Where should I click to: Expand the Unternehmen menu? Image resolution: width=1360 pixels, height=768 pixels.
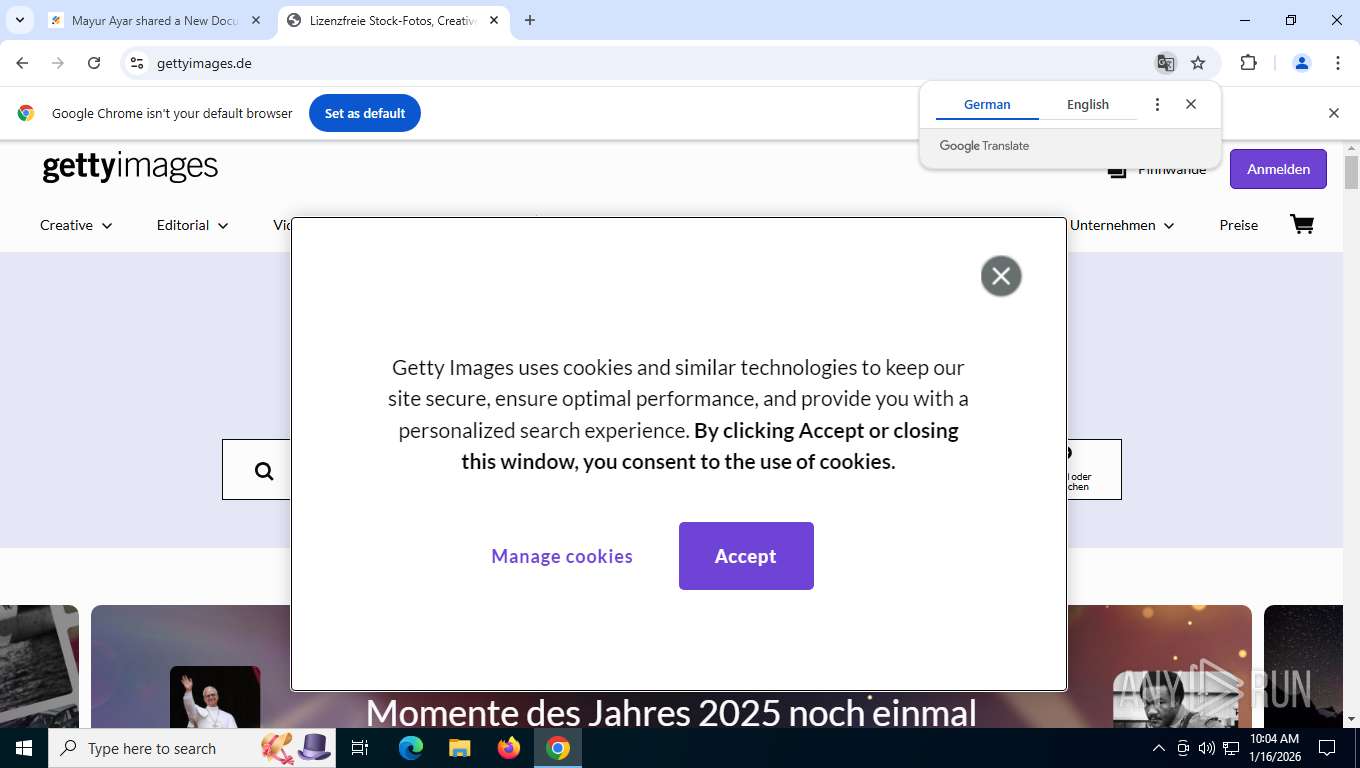1122,225
